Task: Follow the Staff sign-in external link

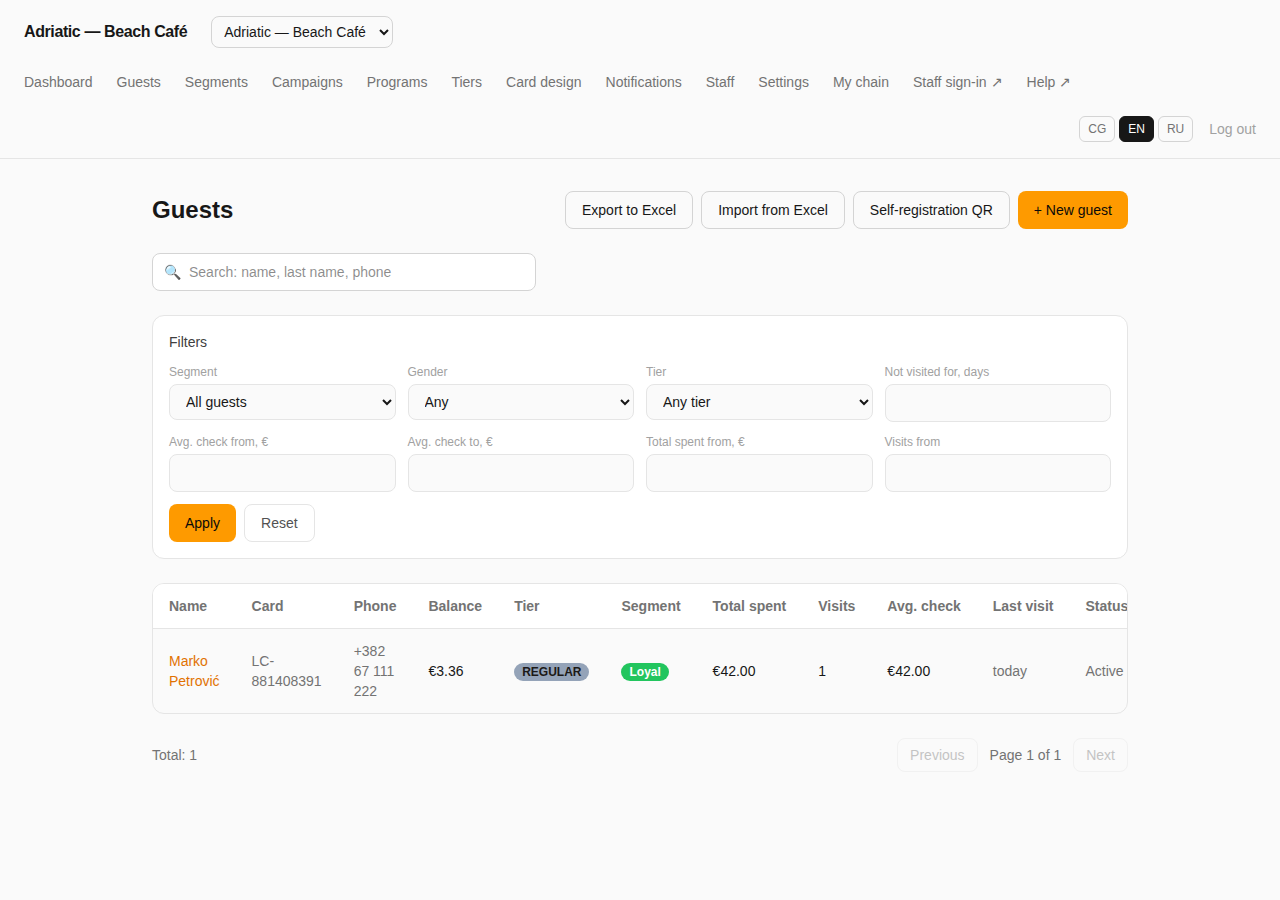Action: [x=957, y=82]
